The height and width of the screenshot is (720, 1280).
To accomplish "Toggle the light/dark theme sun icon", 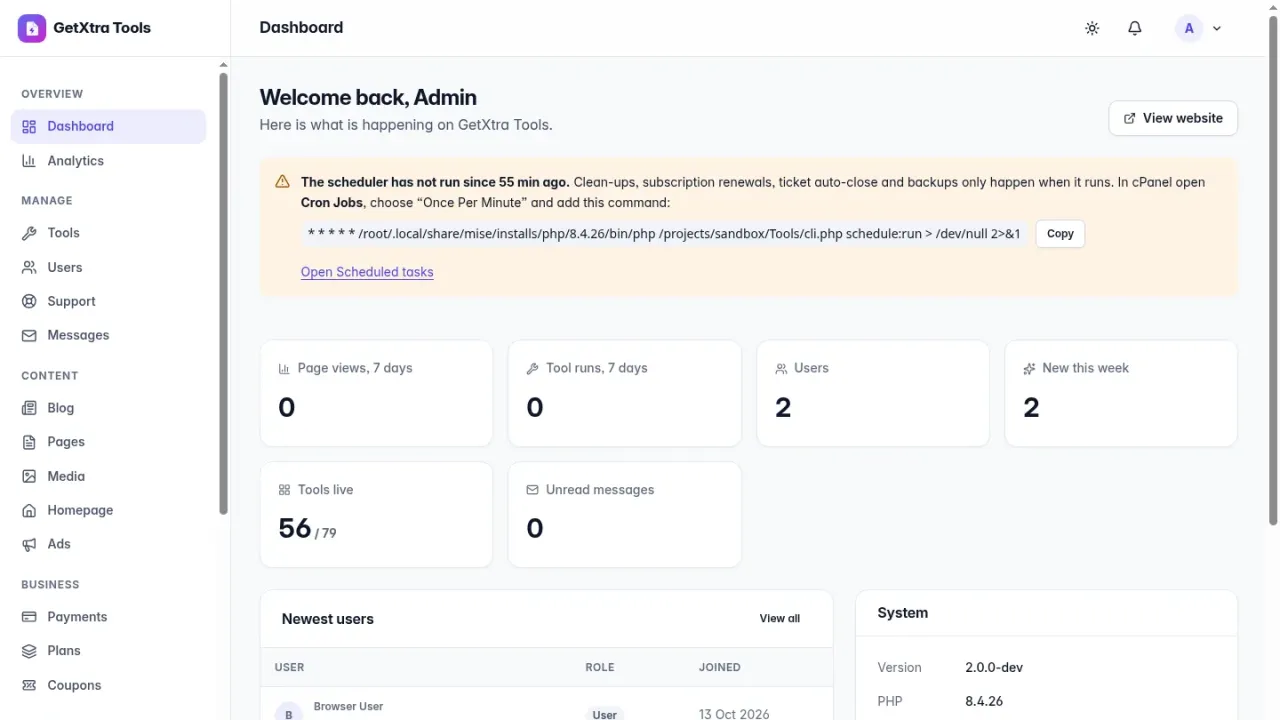I will pyautogui.click(x=1092, y=28).
